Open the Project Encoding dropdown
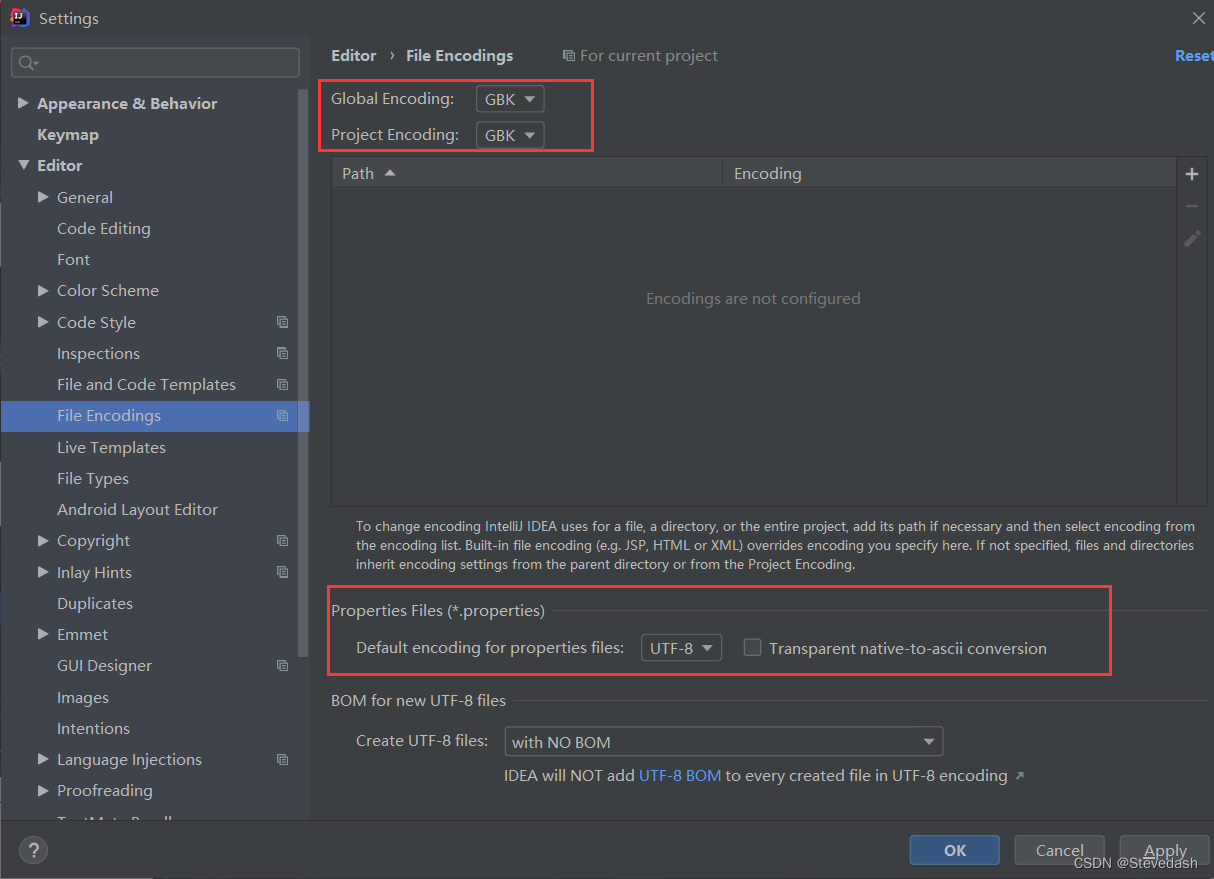Screen dimensions: 1214x879 pos(510,135)
